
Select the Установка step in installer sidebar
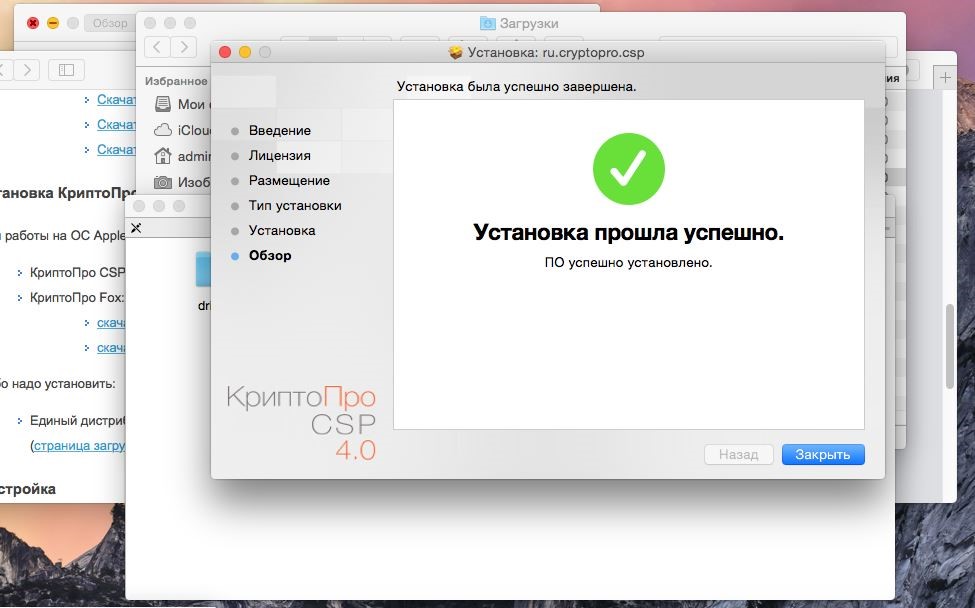point(282,230)
